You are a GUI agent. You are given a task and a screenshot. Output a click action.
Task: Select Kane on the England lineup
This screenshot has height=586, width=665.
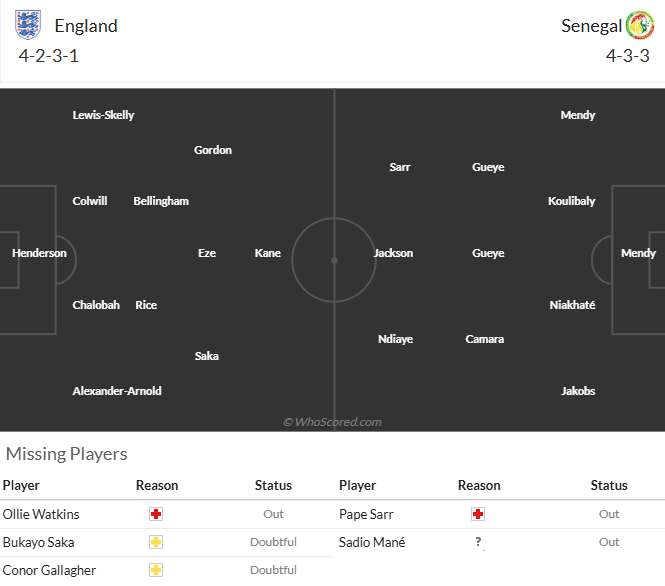click(268, 253)
